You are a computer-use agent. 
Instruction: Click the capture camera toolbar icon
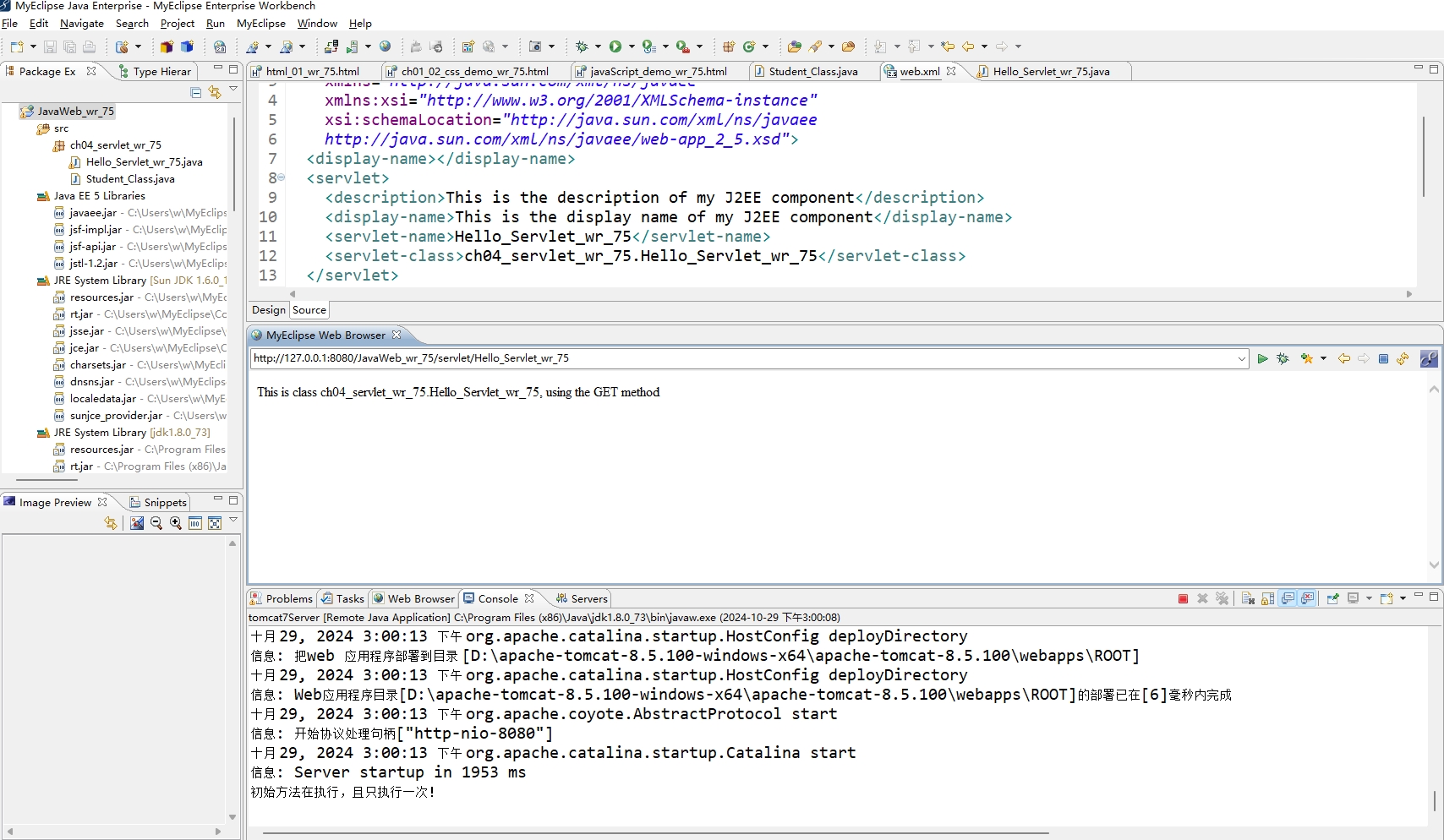click(x=535, y=46)
